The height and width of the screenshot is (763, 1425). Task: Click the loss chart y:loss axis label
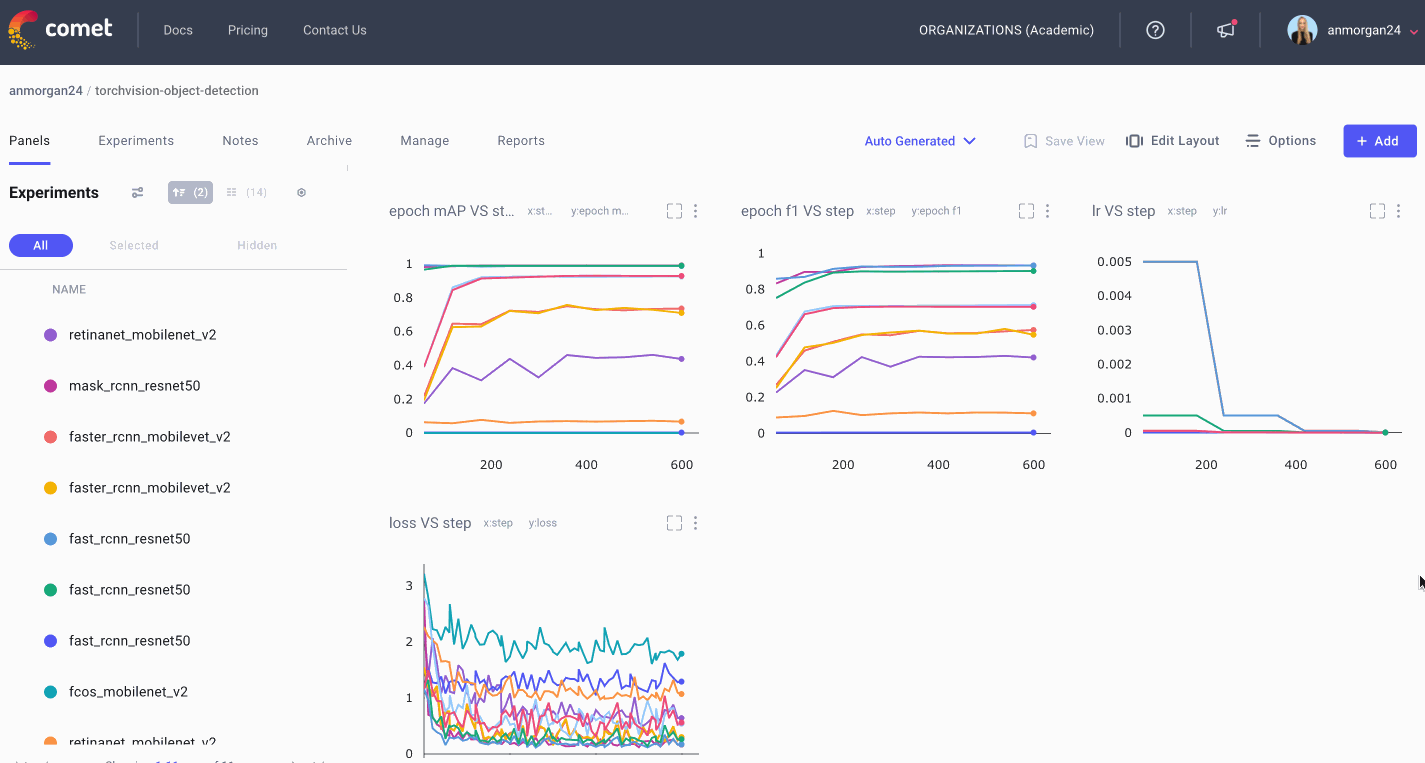pyautogui.click(x=543, y=523)
